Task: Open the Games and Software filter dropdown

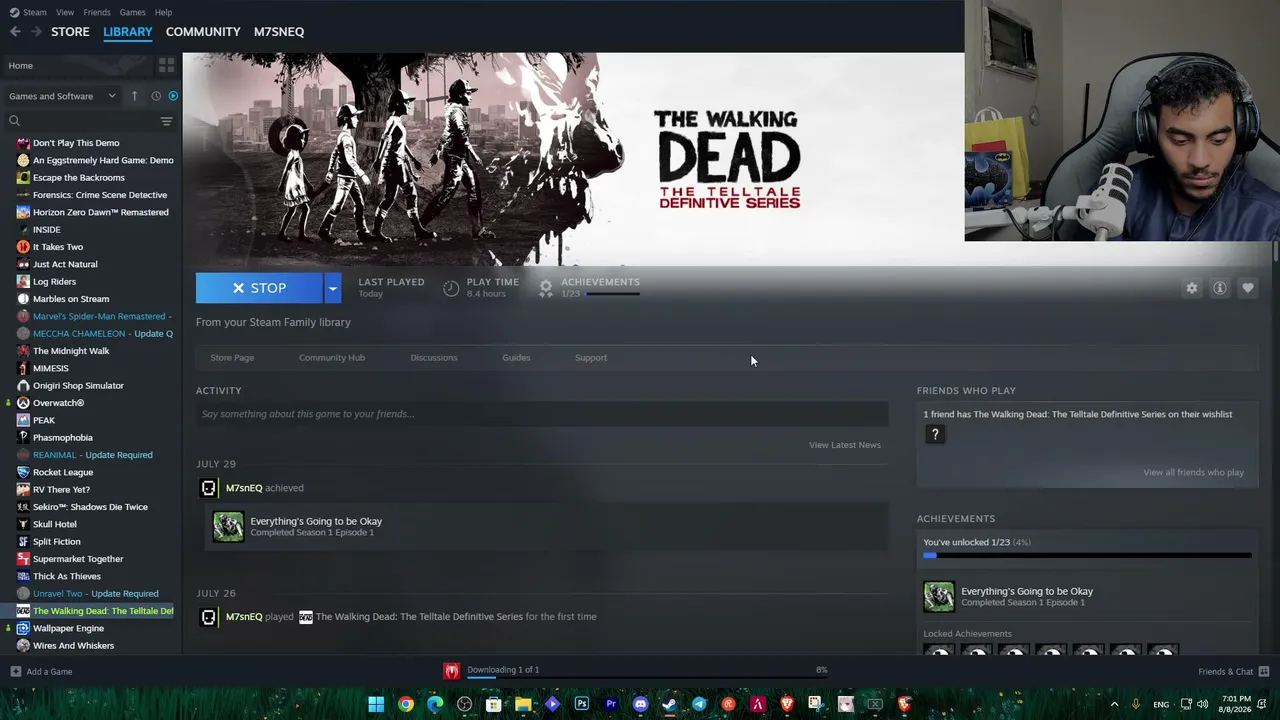Action: [x=62, y=96]
